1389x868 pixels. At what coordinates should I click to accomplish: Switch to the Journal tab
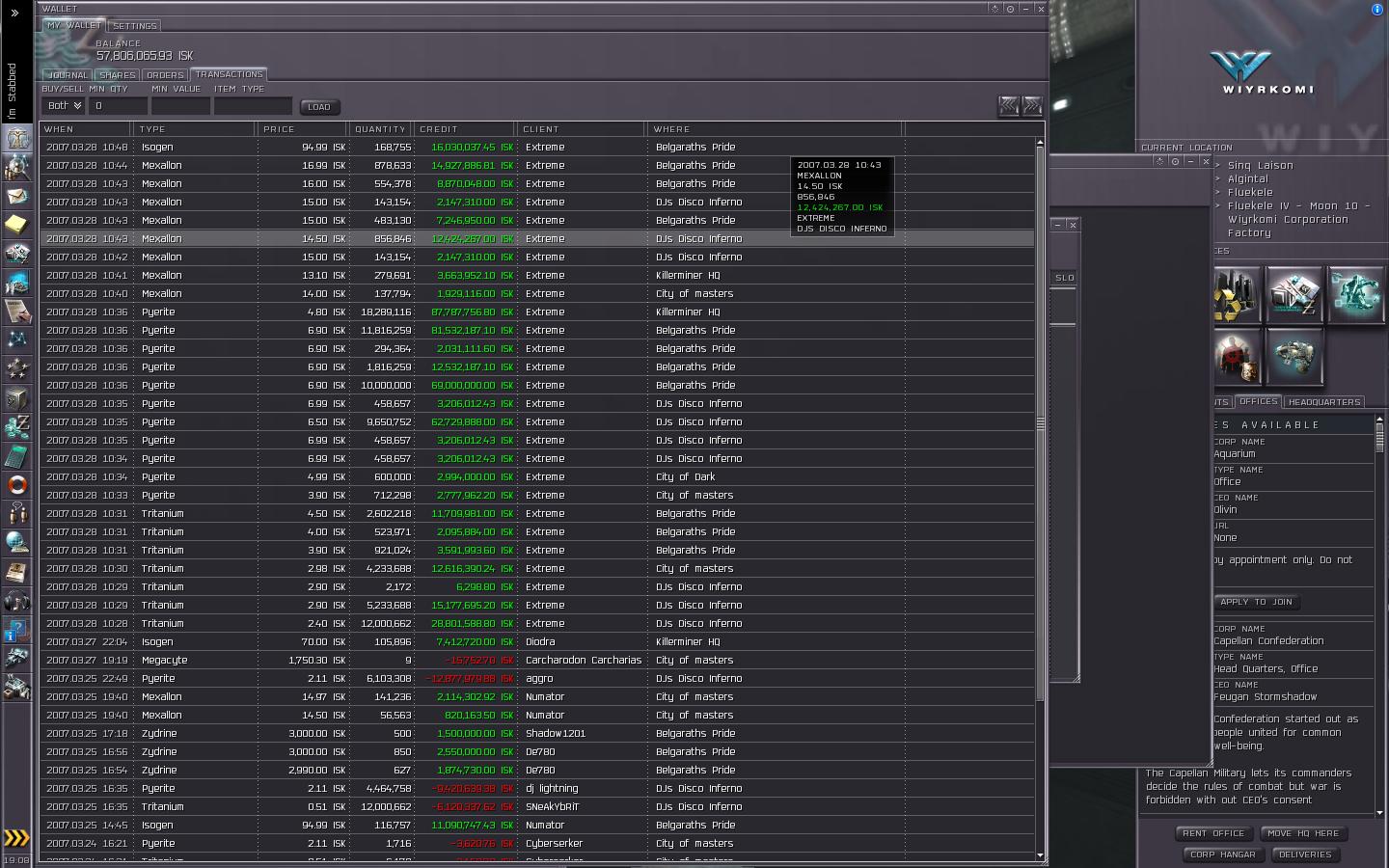coord(68,75)
